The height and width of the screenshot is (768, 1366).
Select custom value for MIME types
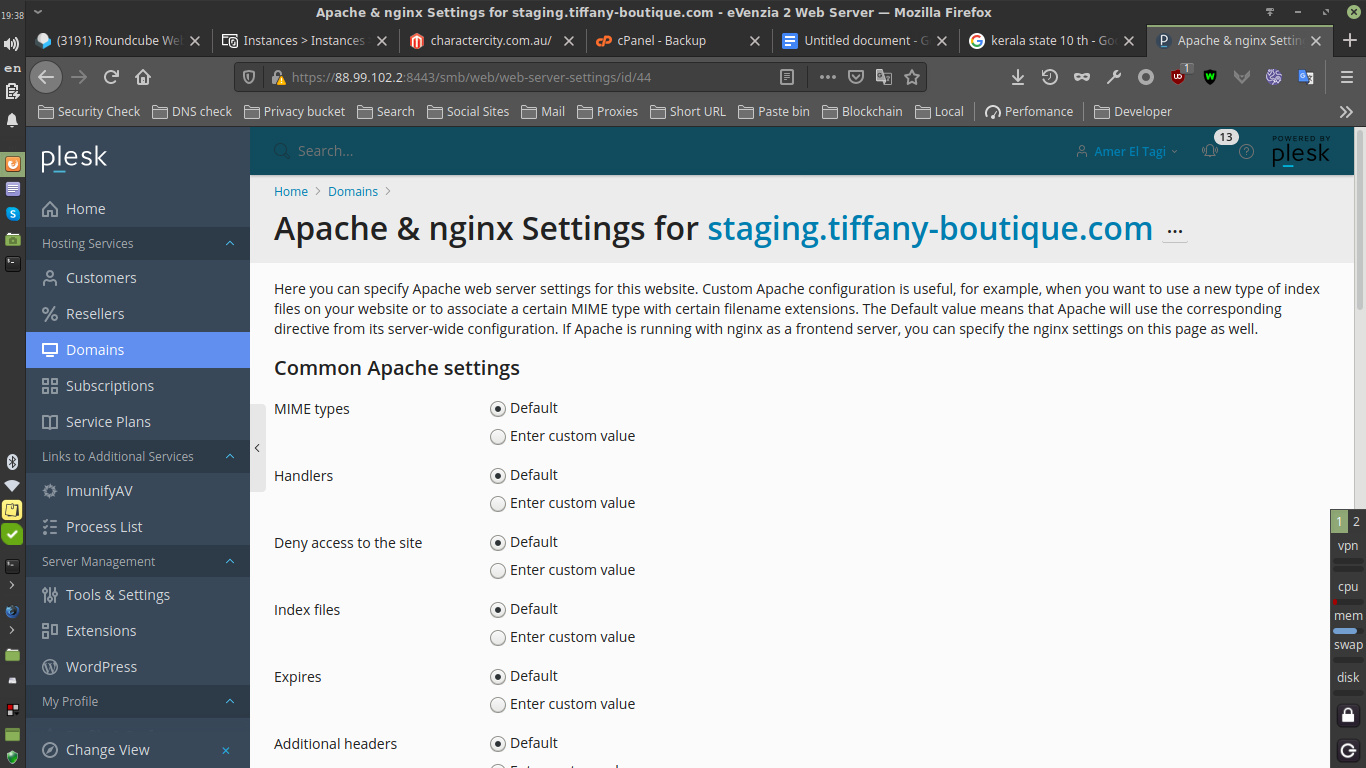point(498,437)
